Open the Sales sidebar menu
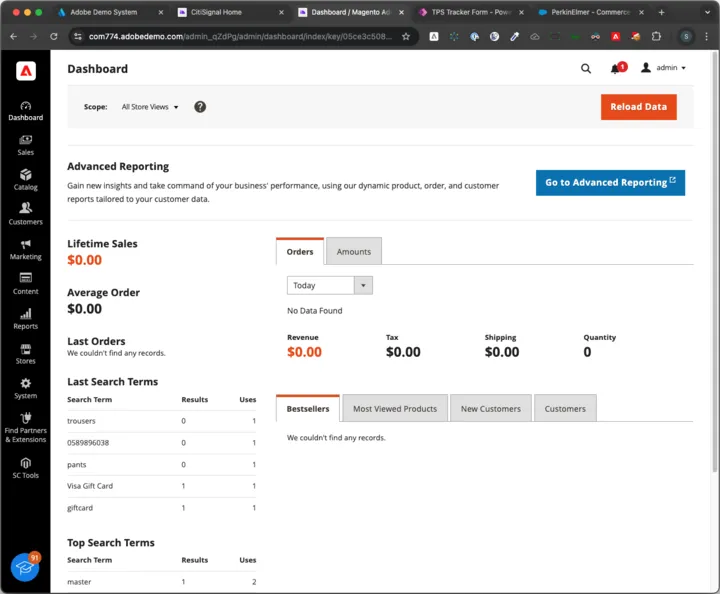This screenshot has height=594, width=720. coord(26,146)
